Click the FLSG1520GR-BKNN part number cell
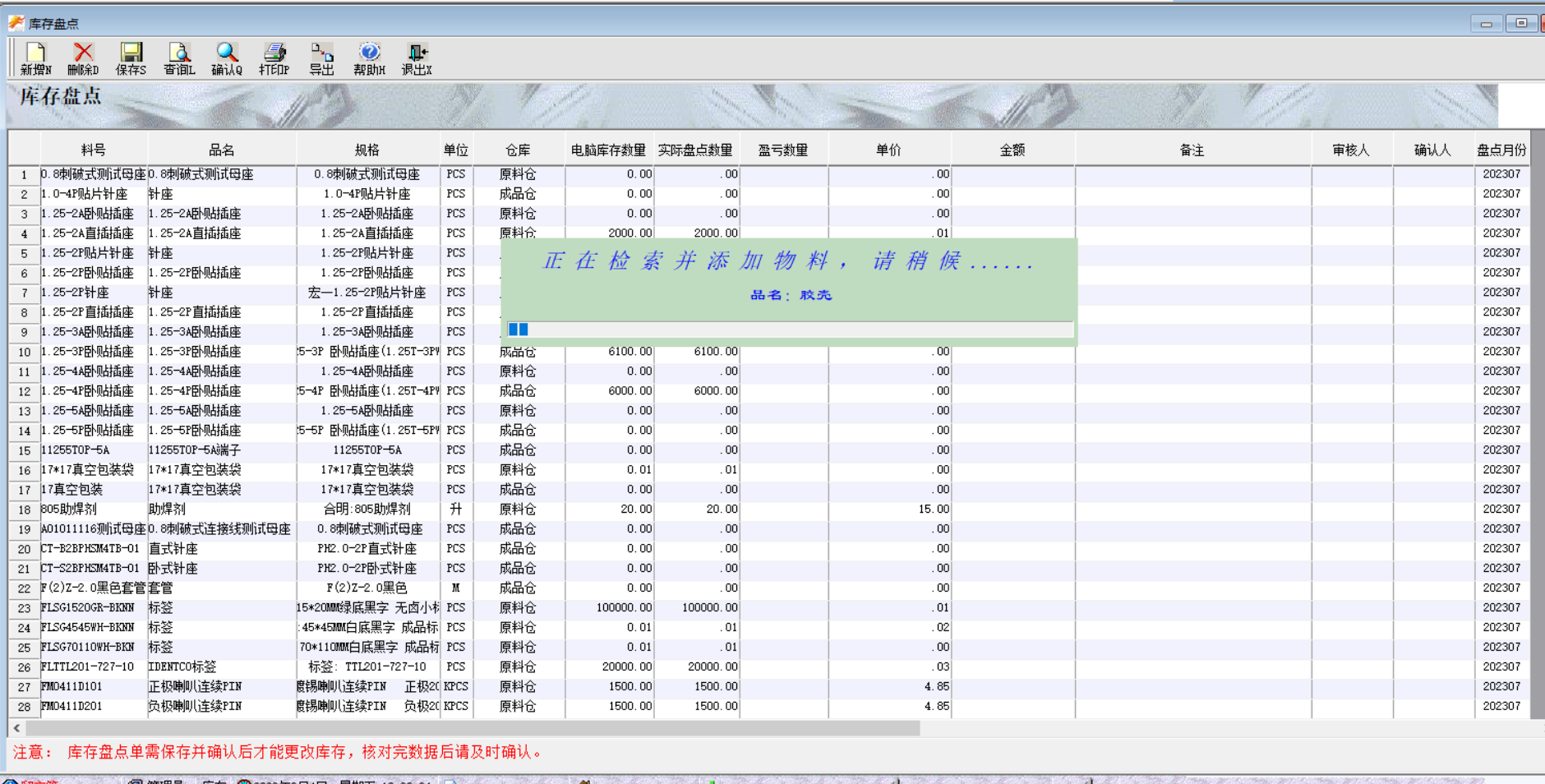The width and height of the screenshot is (1545, 784). [x=94, y=608]
